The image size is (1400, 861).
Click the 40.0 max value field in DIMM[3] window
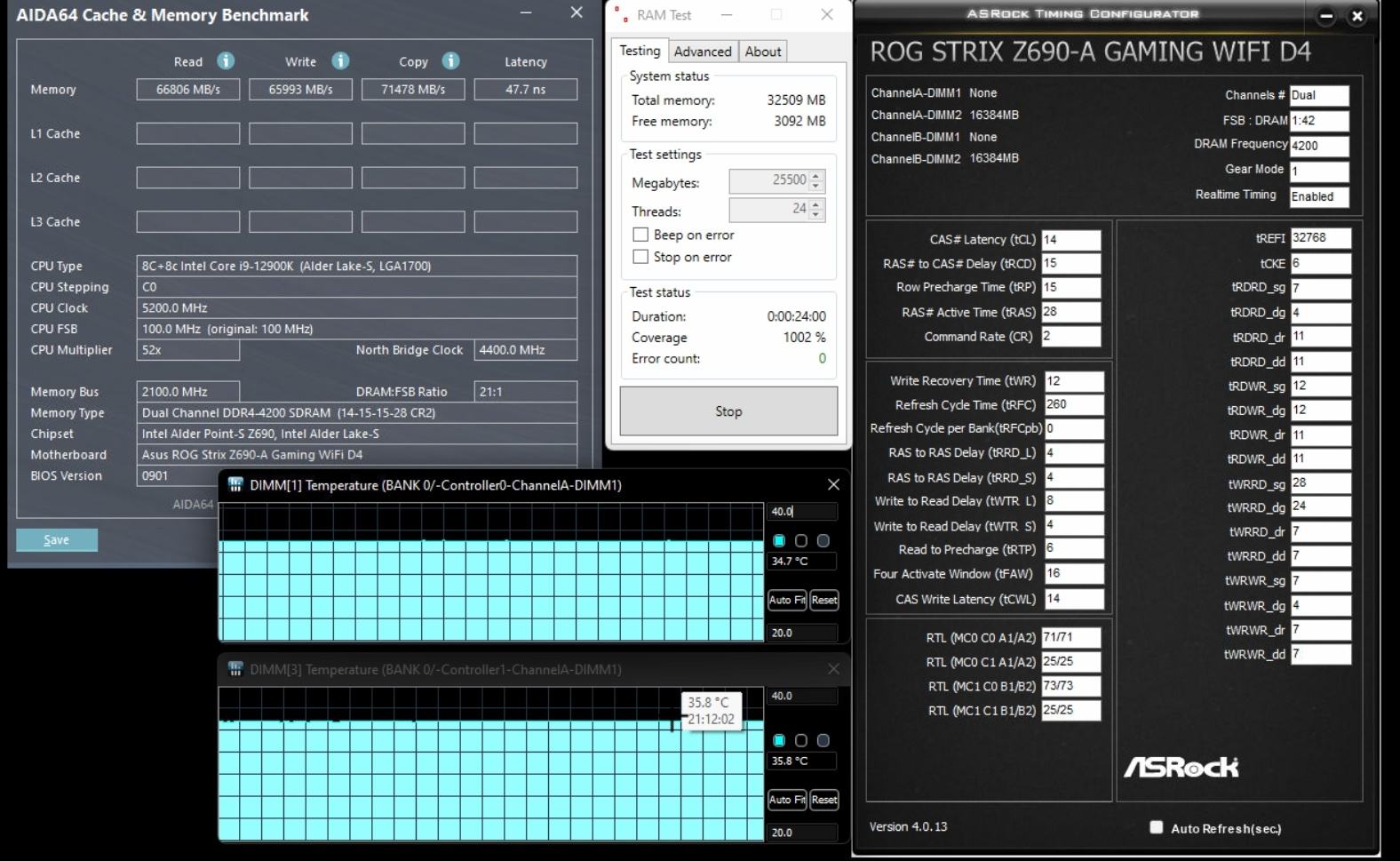point(802,696)
